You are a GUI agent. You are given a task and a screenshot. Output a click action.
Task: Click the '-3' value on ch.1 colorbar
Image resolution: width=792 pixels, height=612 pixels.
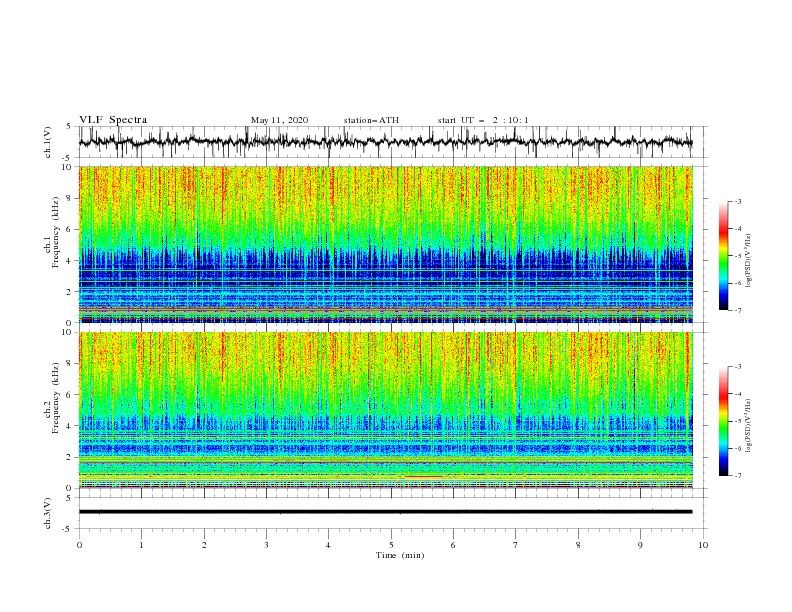(737, 201)
